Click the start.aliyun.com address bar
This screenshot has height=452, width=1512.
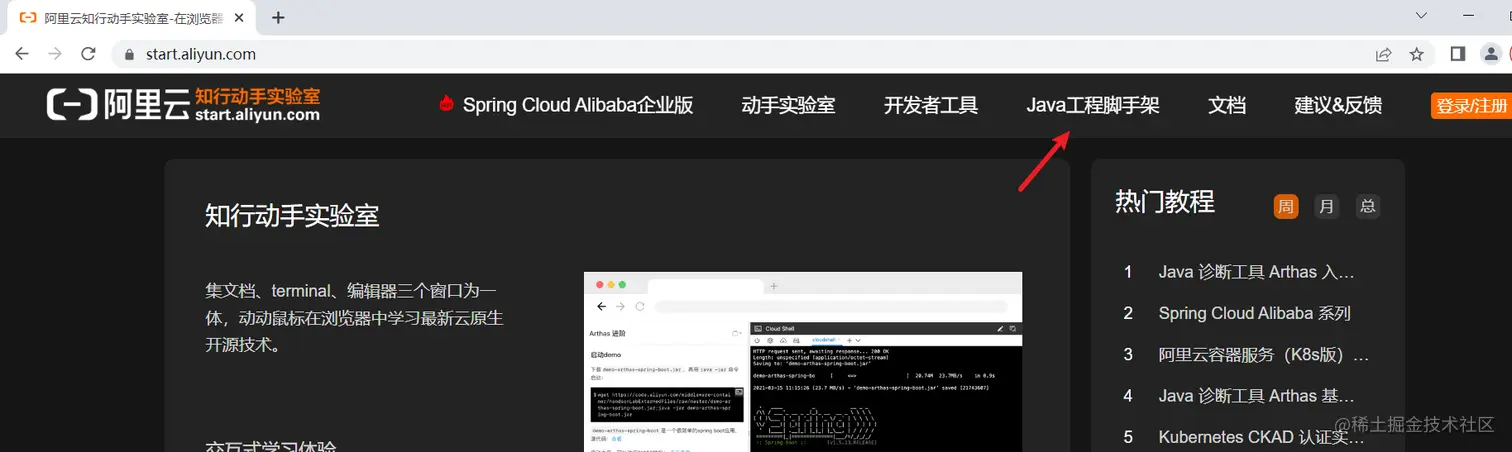[740, 54]
